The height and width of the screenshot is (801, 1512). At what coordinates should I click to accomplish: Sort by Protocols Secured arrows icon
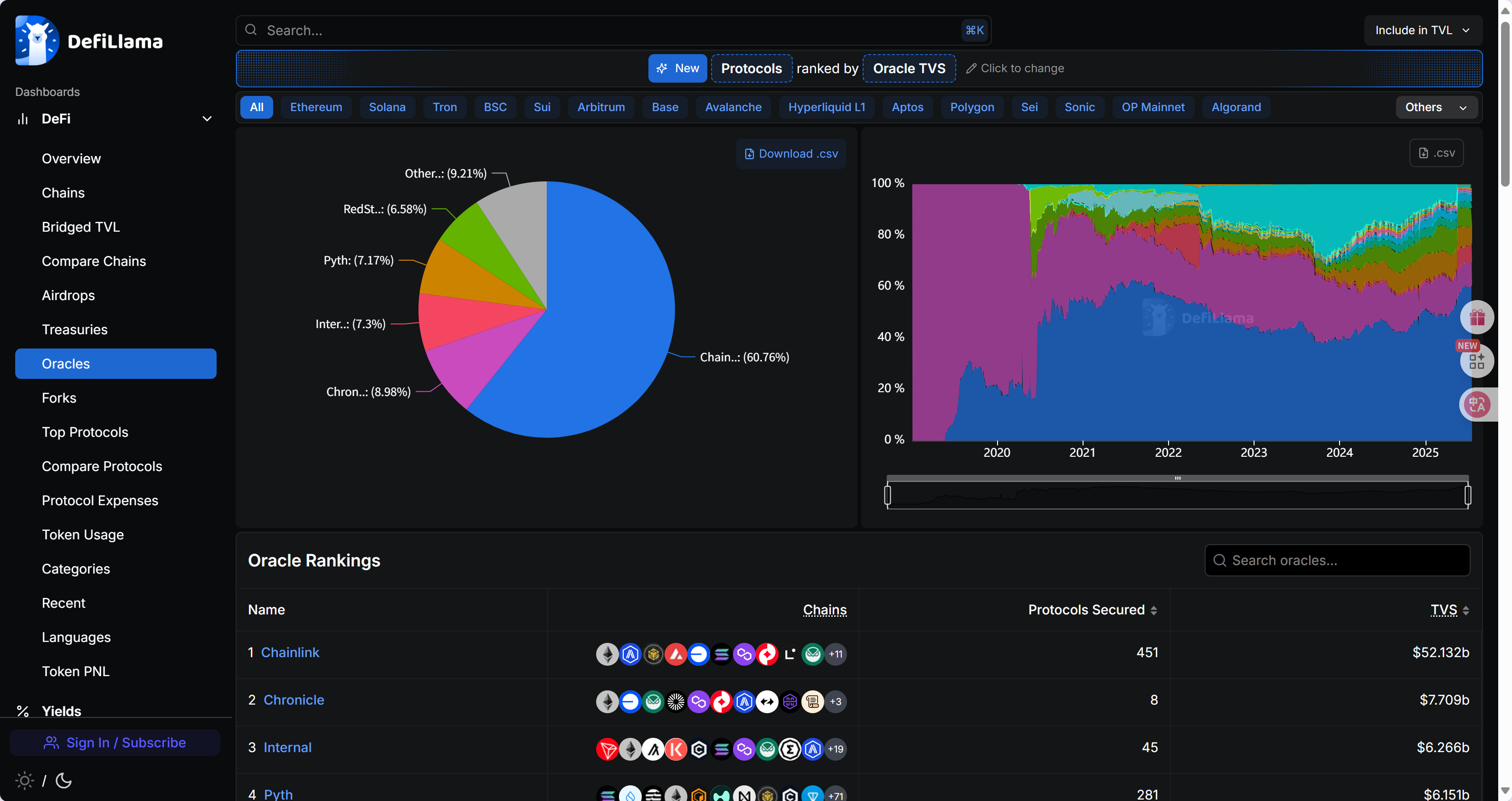[x=1154, y=610]
